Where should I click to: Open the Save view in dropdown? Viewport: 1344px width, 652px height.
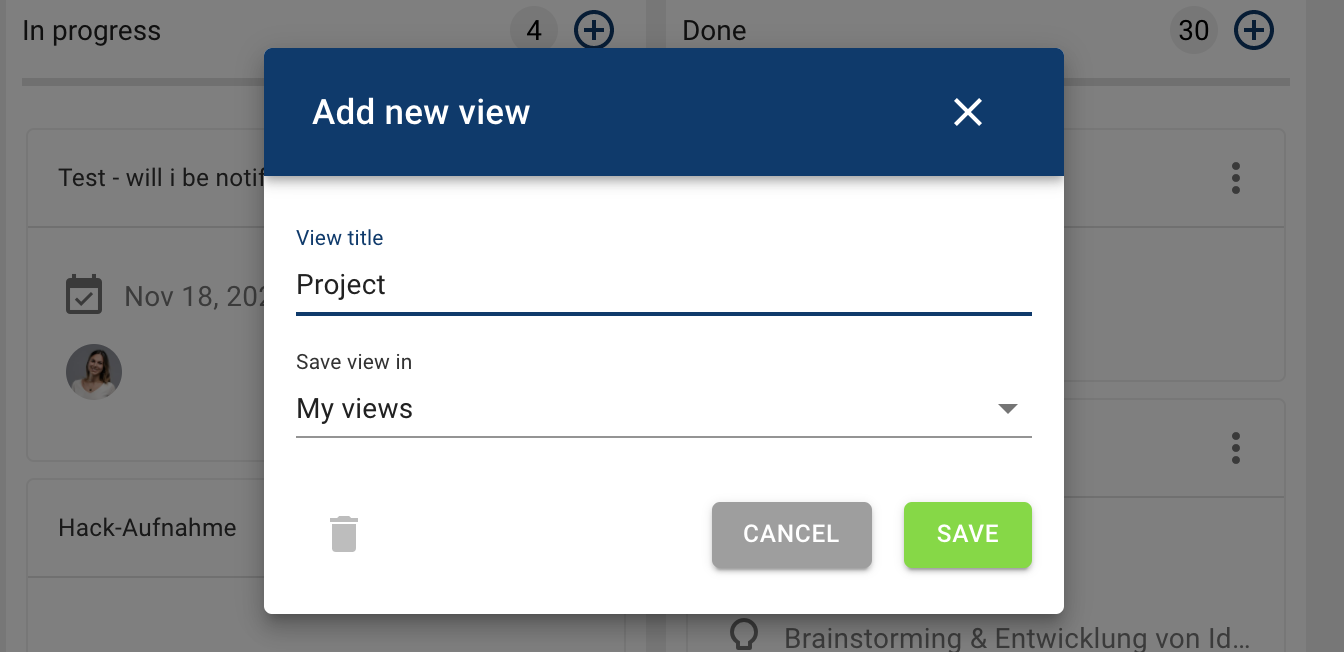click(664, 409)
